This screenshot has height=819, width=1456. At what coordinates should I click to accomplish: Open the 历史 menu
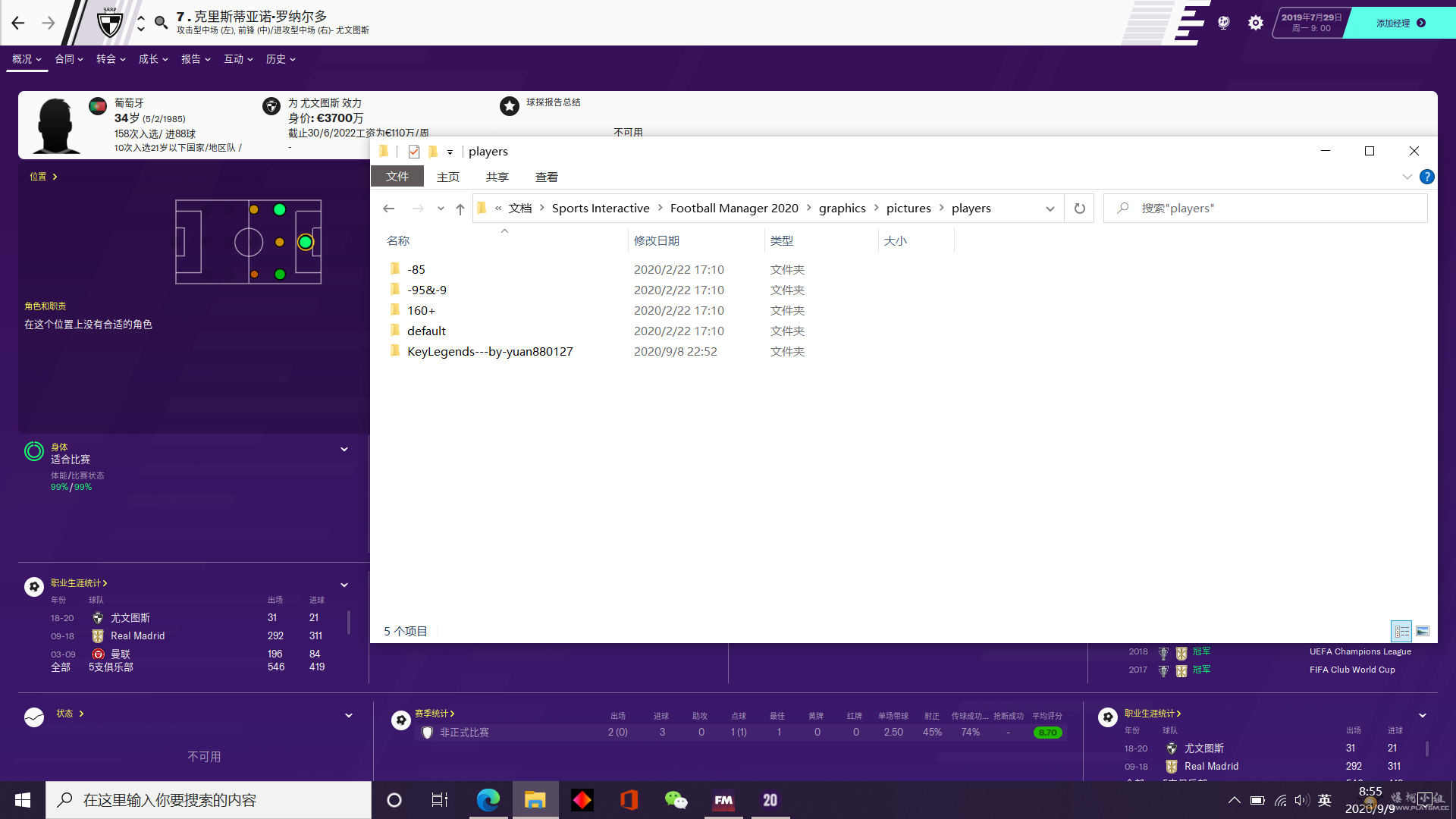281,59
